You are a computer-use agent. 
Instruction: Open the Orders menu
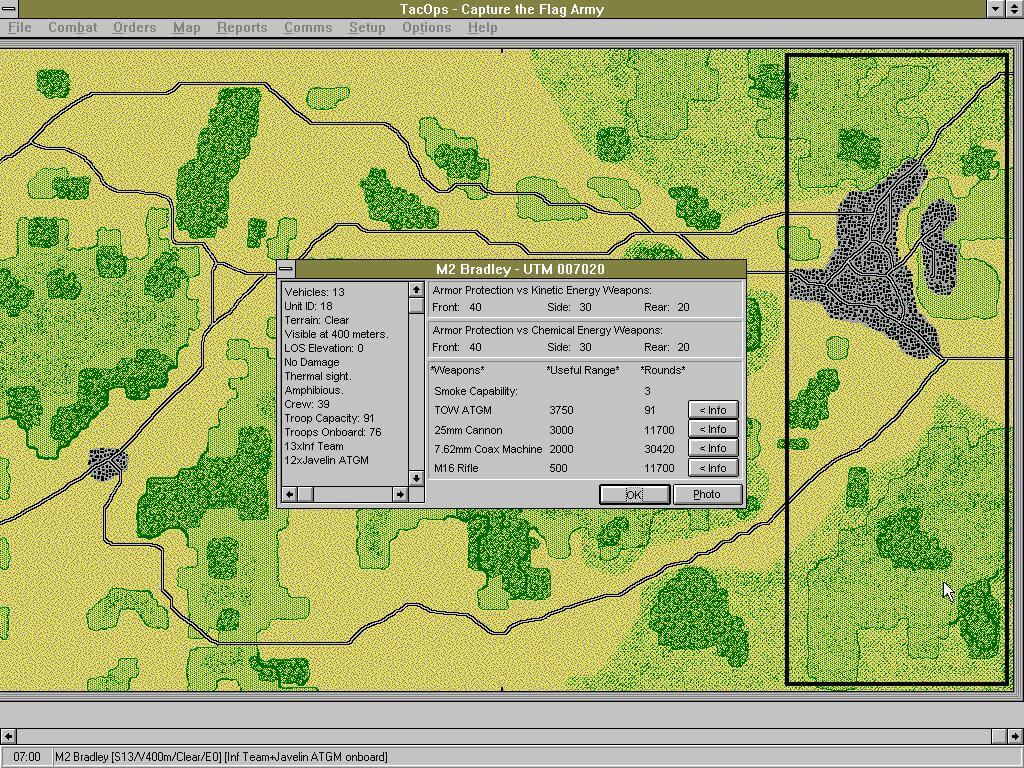pos(135,27)
